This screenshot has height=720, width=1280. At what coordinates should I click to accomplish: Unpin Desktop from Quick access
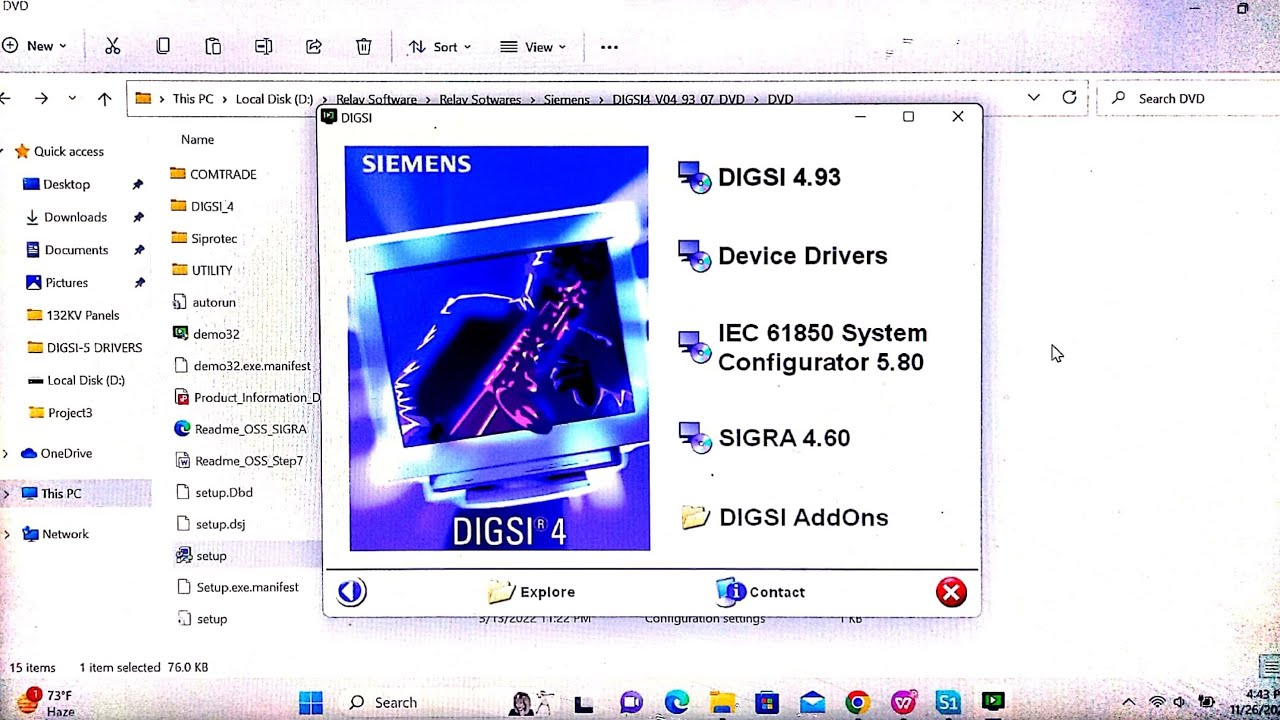click(138, 184)
